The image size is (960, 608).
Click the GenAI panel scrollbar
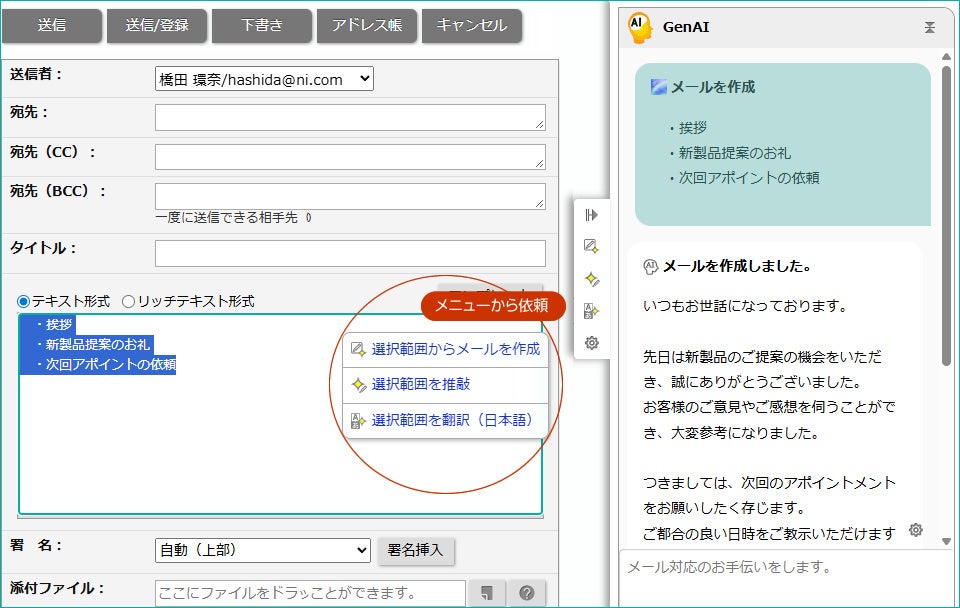click(x=947, y=214)
